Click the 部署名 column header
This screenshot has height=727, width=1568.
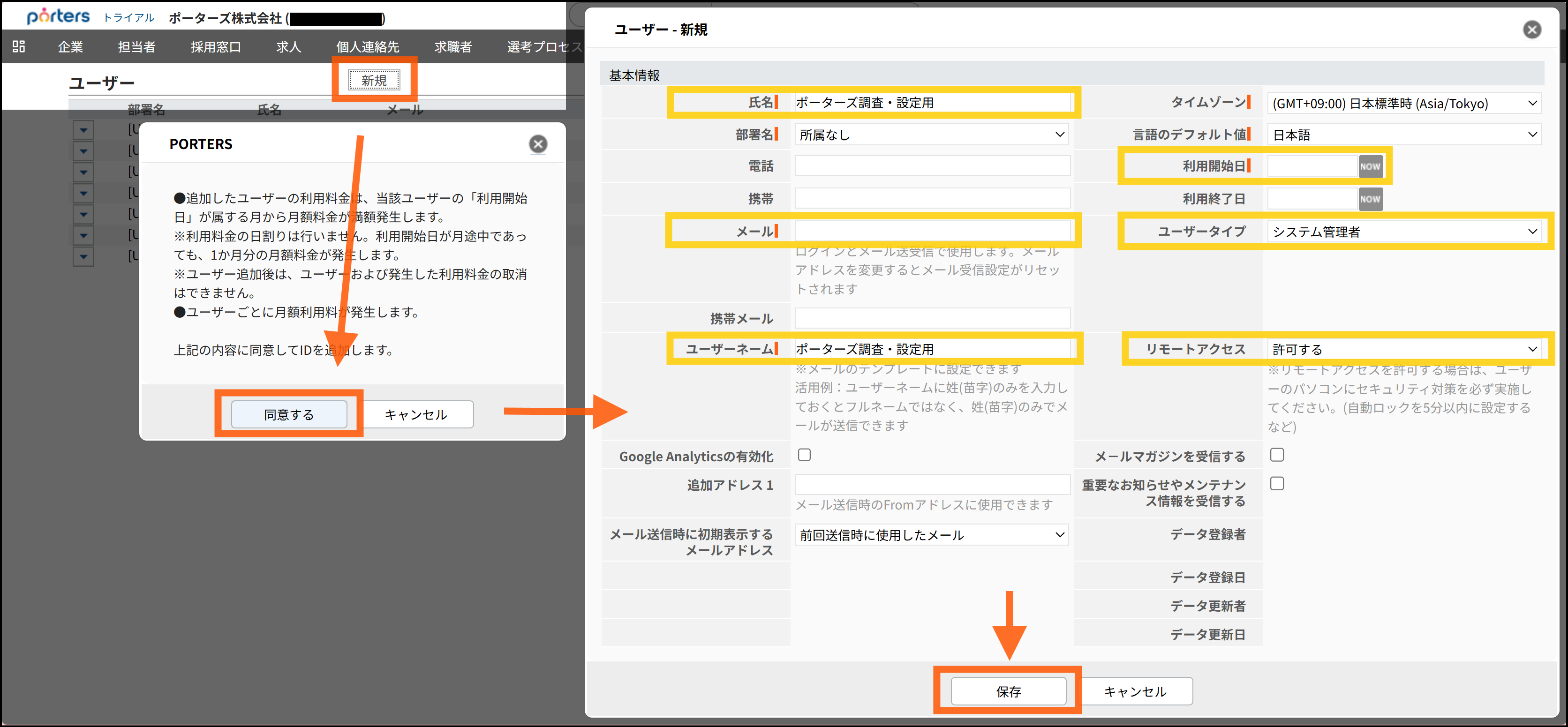(x=146, y=110)
